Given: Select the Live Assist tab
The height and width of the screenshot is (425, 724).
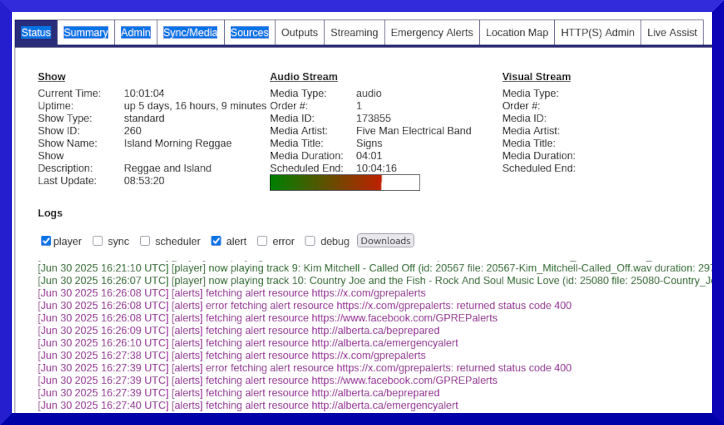Looking at the screenshot, I should click(672, 33).
